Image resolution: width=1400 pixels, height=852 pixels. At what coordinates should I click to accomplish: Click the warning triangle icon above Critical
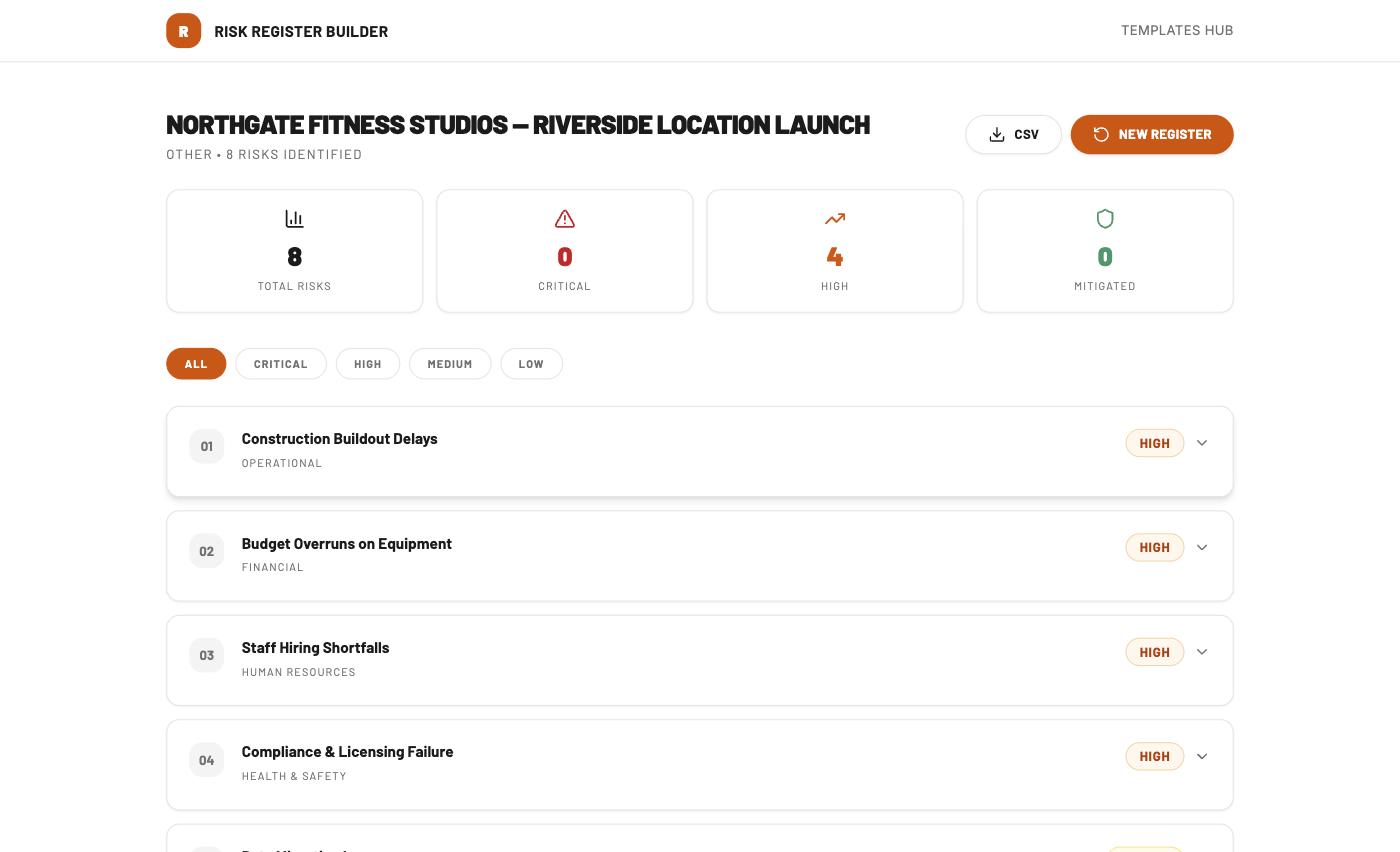(x=565, y=219)
